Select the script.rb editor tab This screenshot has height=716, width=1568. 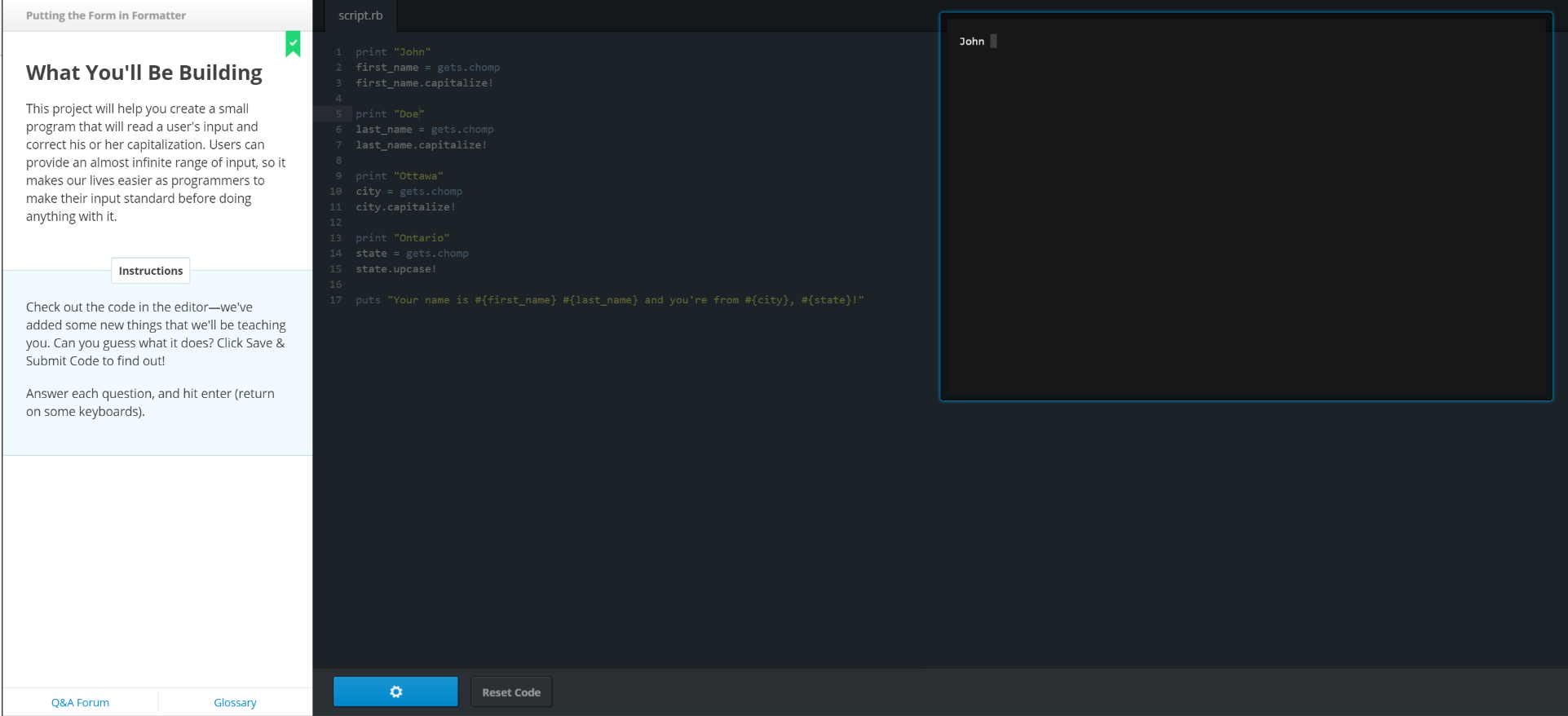tap(360, 15)
